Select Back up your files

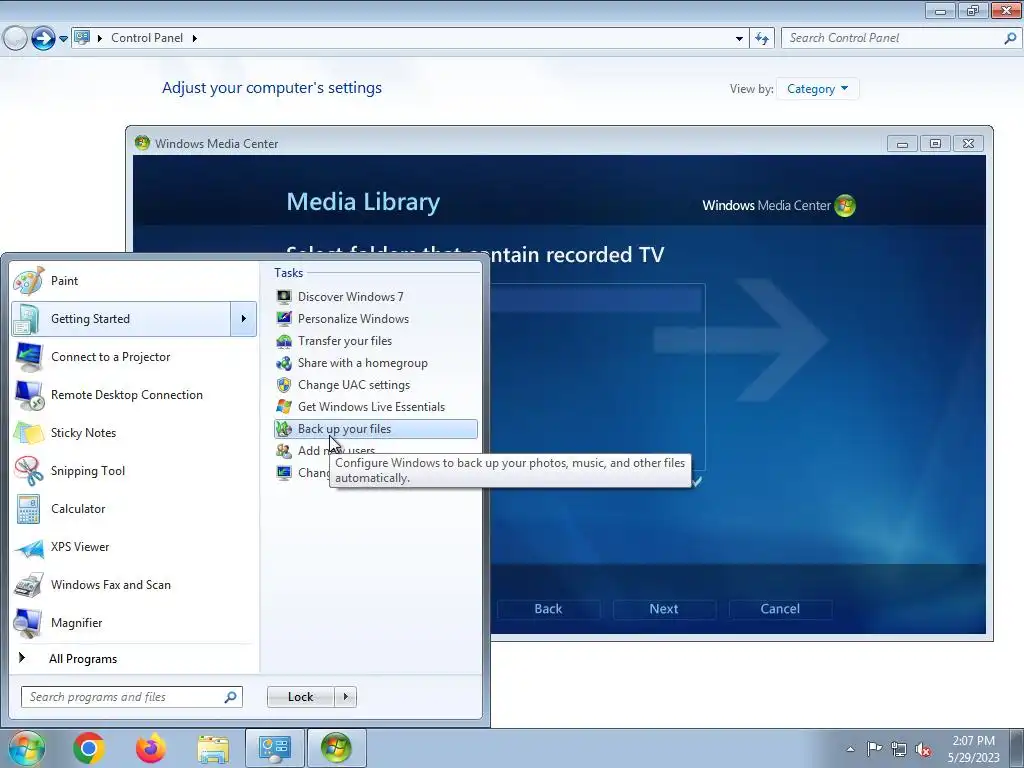click(376, 429)
